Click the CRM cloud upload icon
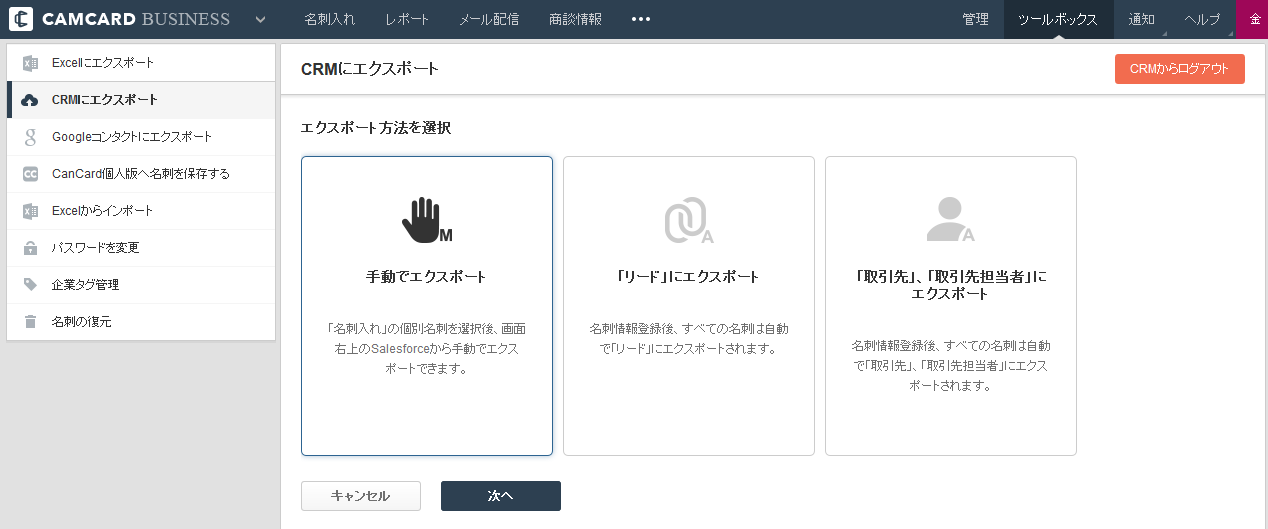 (30, 100)
